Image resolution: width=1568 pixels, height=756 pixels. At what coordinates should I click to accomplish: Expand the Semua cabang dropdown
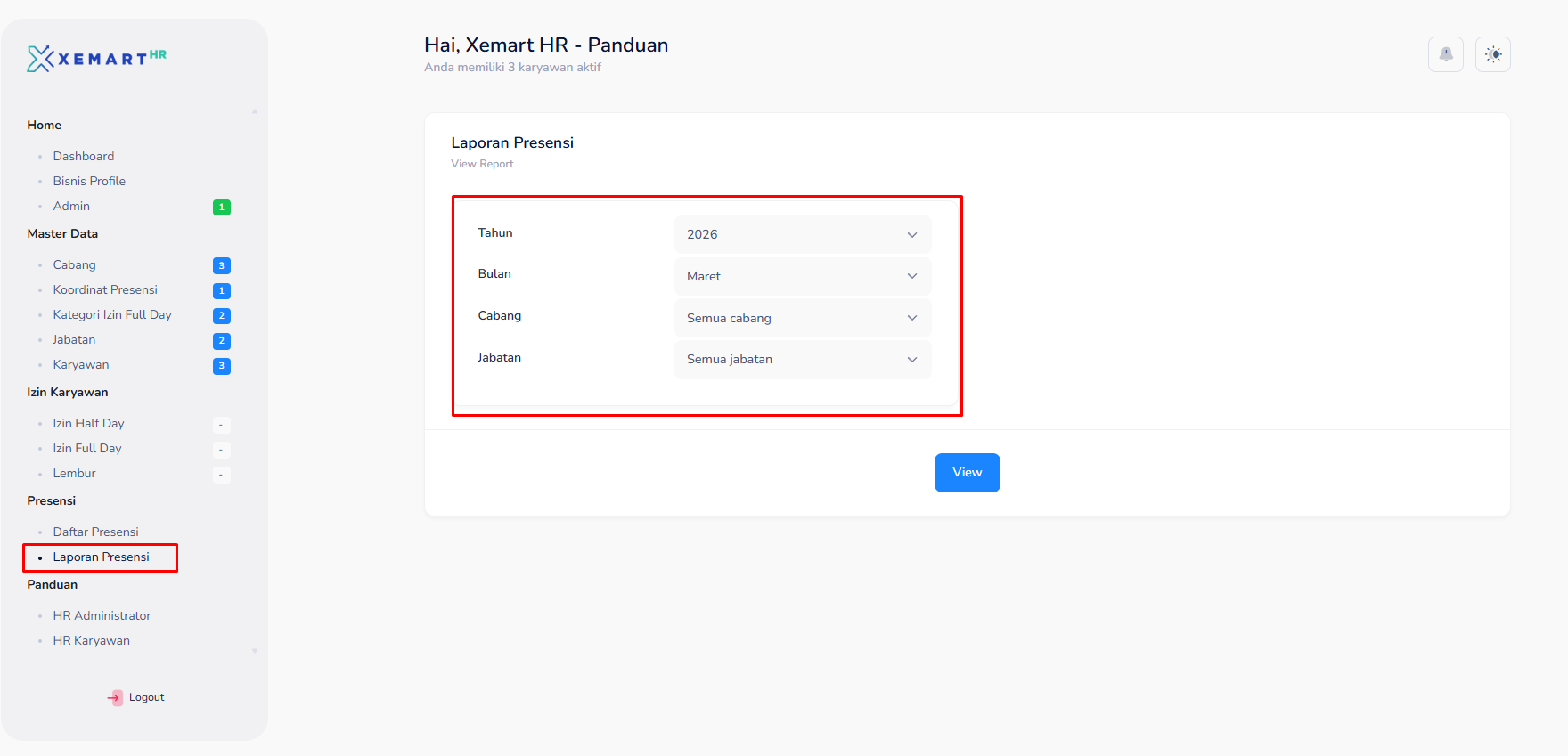[802, 319]
